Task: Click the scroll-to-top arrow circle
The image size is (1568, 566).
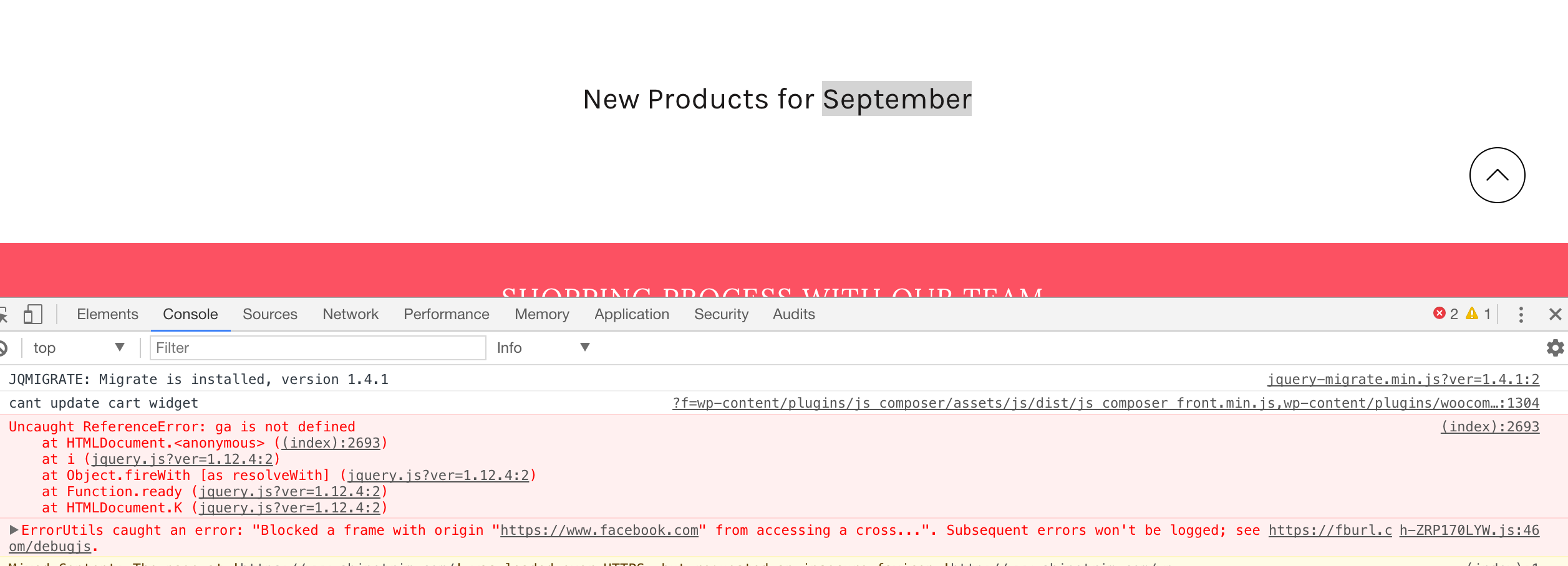Action: [1497, 175]
